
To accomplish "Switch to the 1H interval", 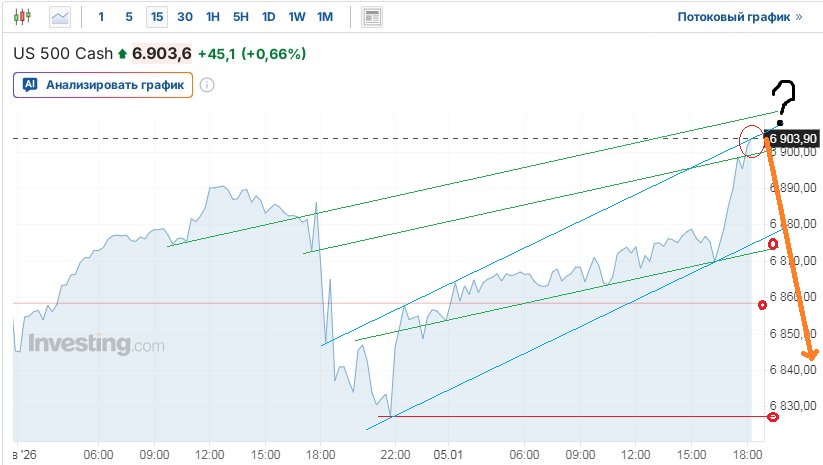I will coord(213,17).
